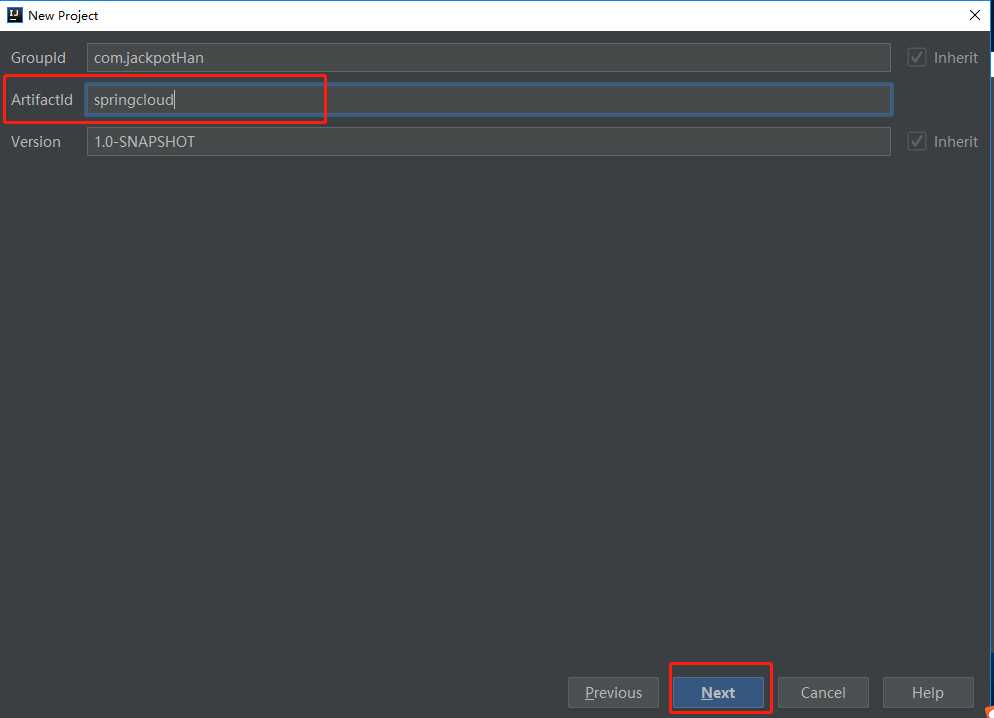This screenshot has height=718, width=994.
Task: Click the IntelliJ IDEA icon in title bar
Action: tap(15, 15)
